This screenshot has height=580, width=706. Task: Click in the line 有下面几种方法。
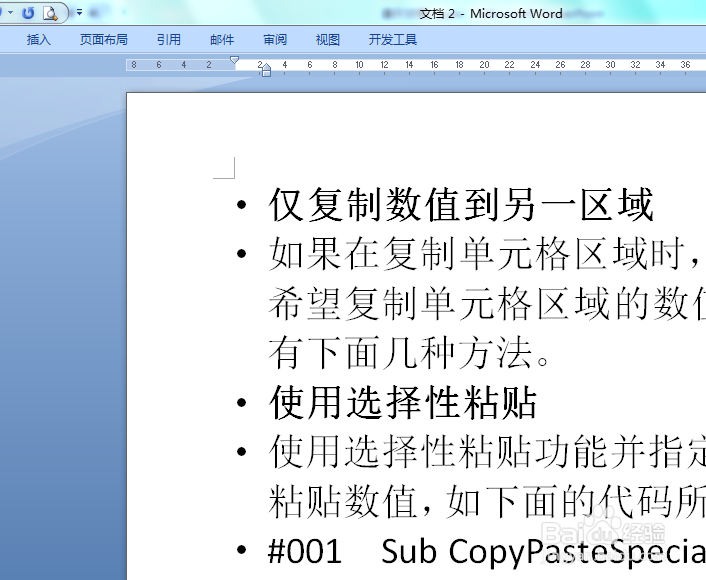tap(408, 353)
